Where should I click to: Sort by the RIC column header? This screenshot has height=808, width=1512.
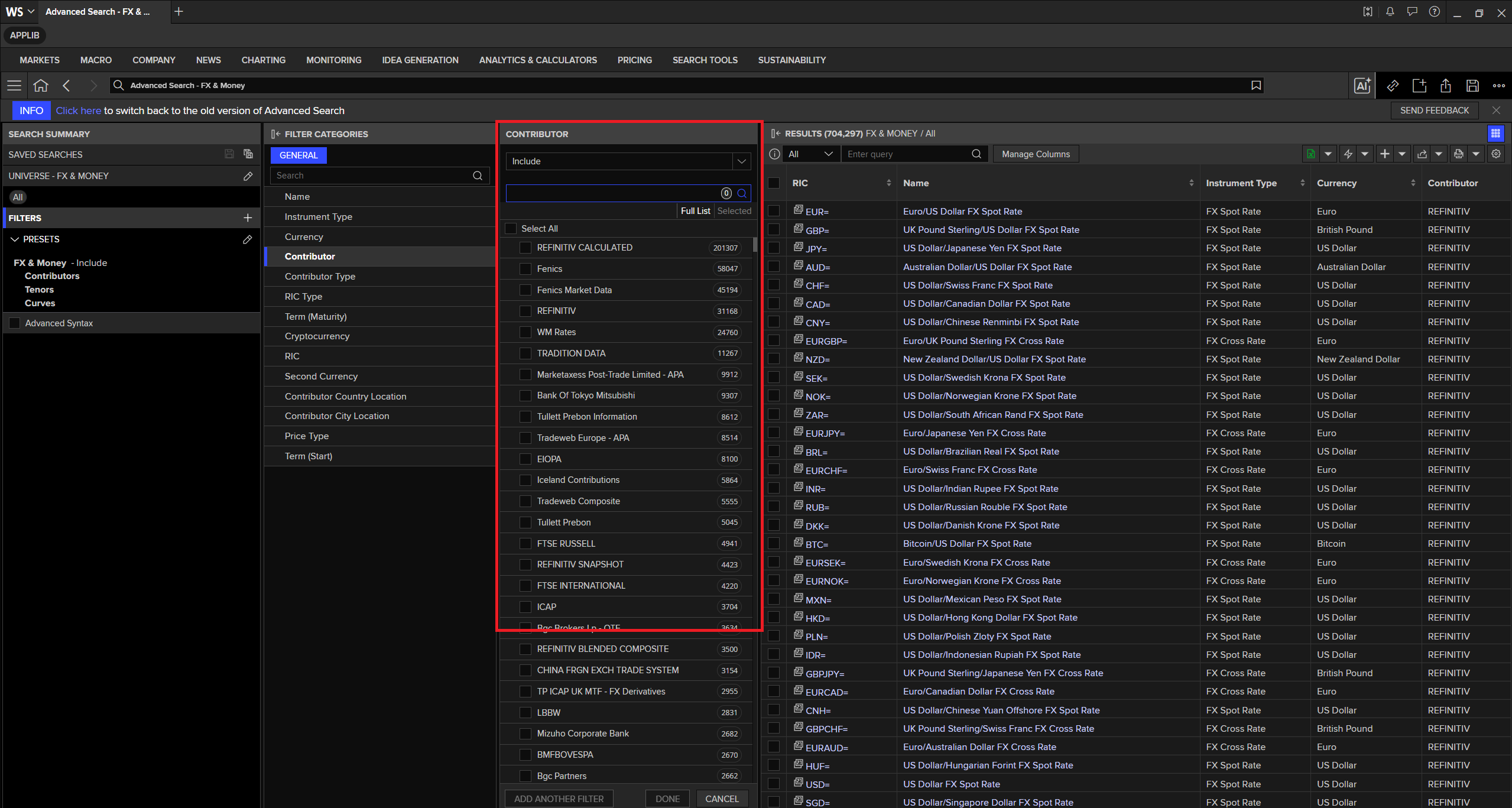tap(842, 183)
